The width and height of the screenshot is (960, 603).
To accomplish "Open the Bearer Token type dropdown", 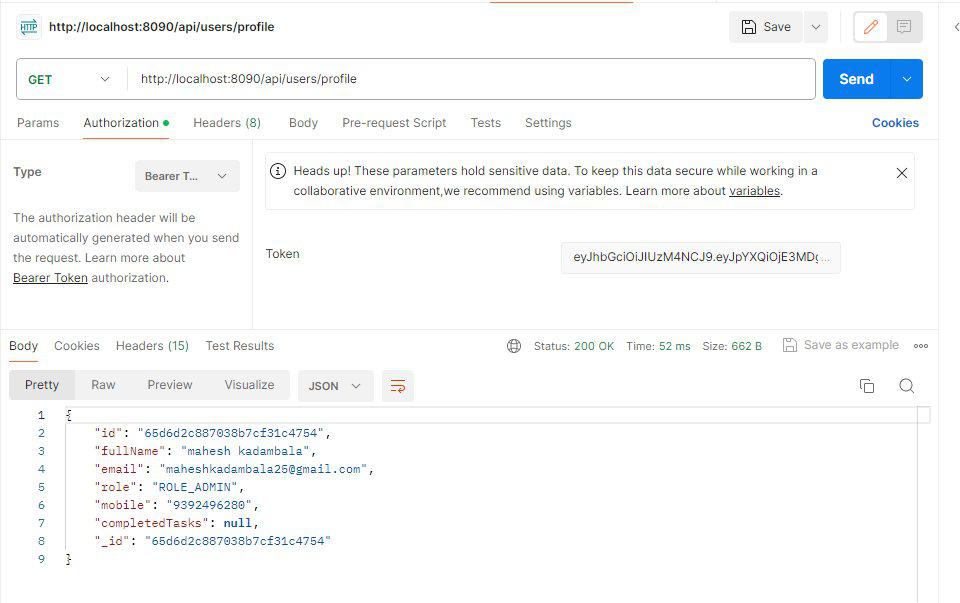I will (188, 175).
